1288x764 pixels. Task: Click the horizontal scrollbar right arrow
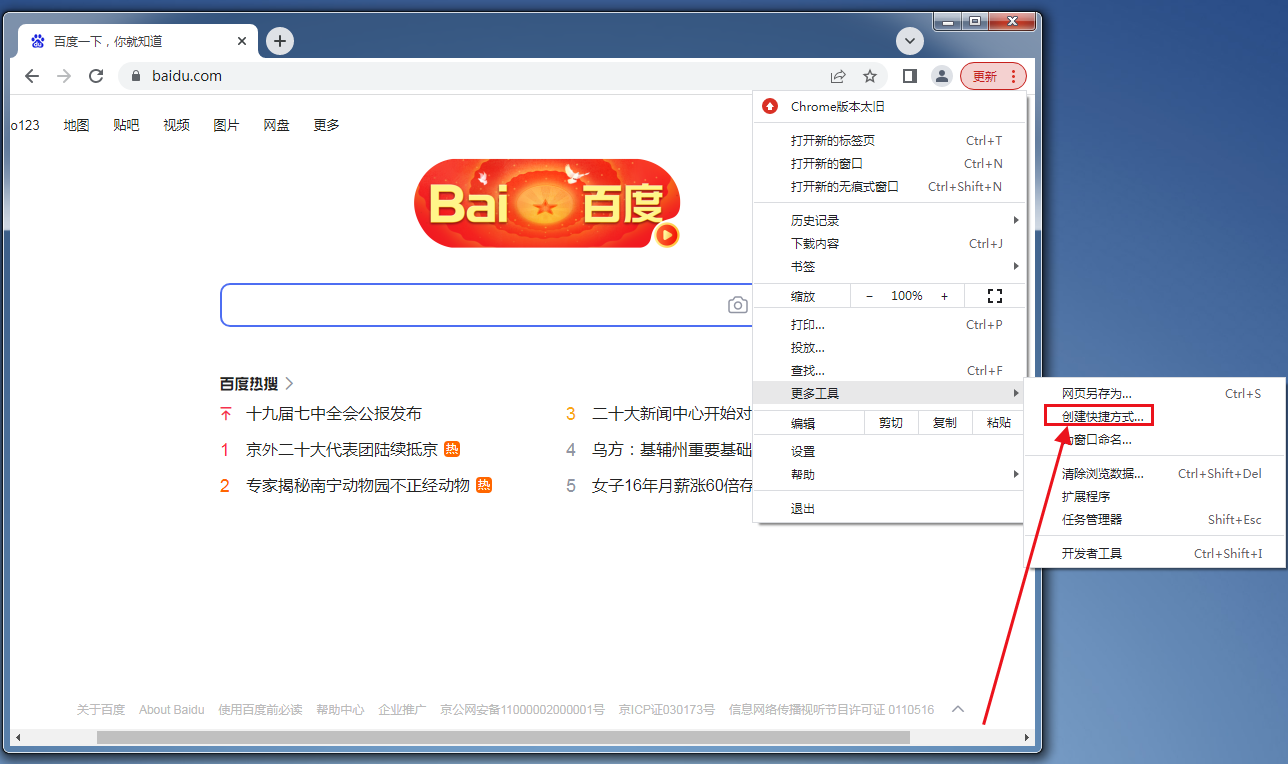tap(1027, 738)
